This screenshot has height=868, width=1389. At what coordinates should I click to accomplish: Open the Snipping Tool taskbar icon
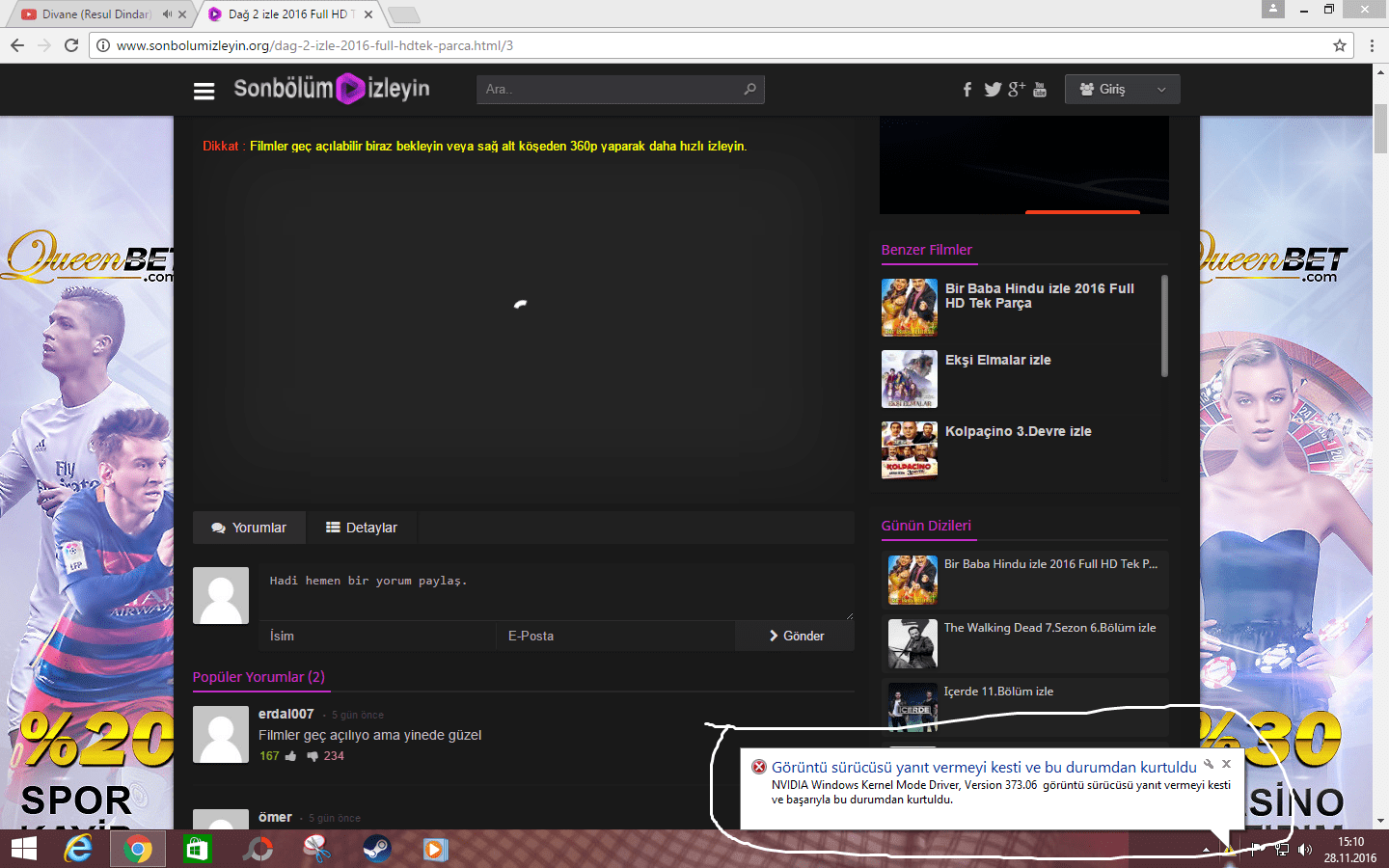click(x=316, y=850)
